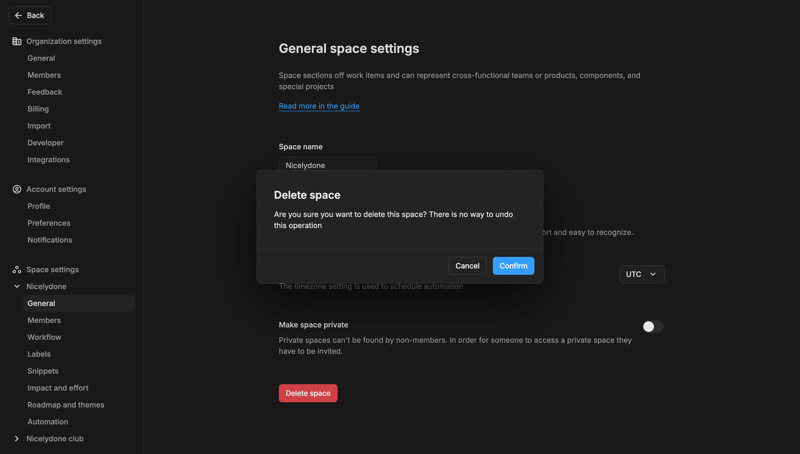Image resolution: width=800 pixels, height=454 pixels.
Task: Open the UTC timezone dropdown
Action: pos(641,274)
